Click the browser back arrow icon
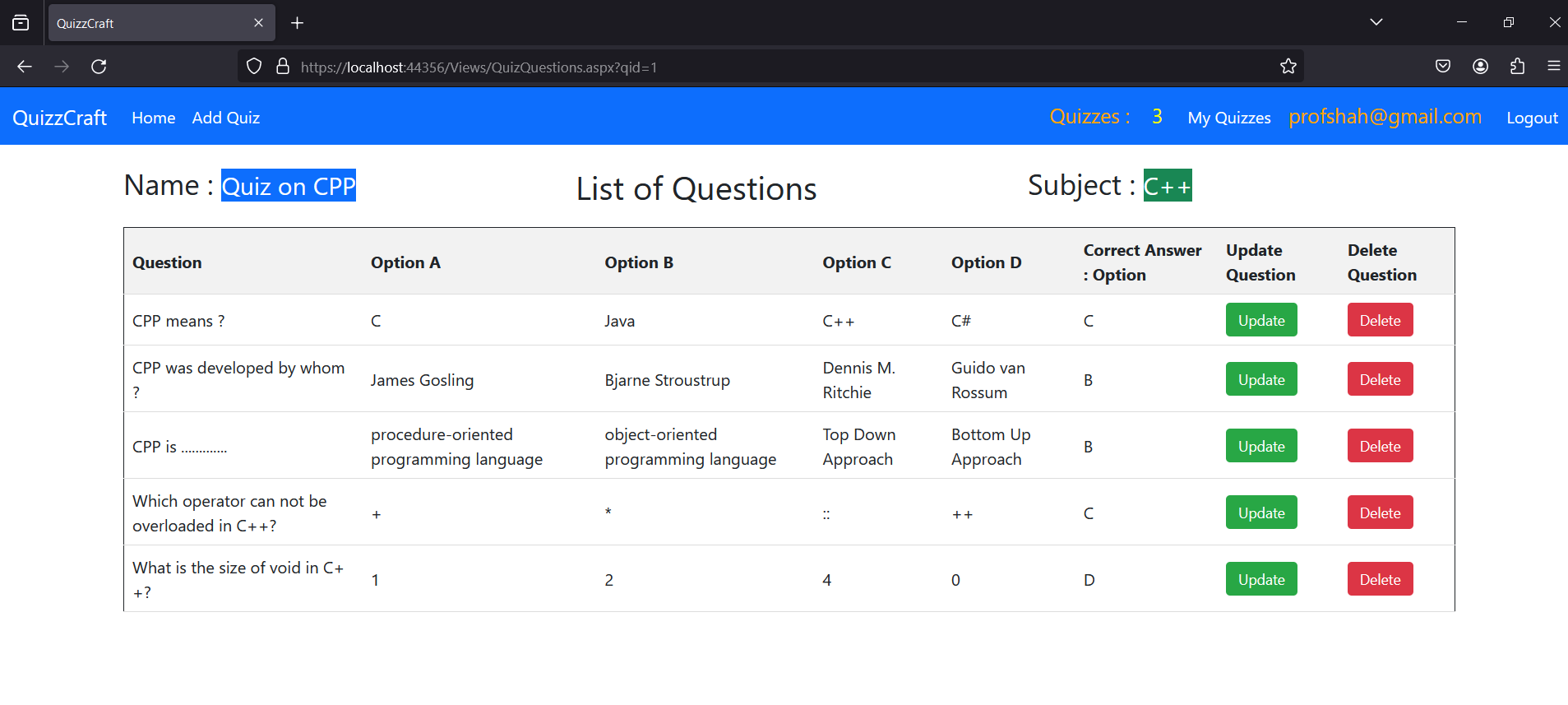Screen dimensions: 1568x705 click(25, 67)
